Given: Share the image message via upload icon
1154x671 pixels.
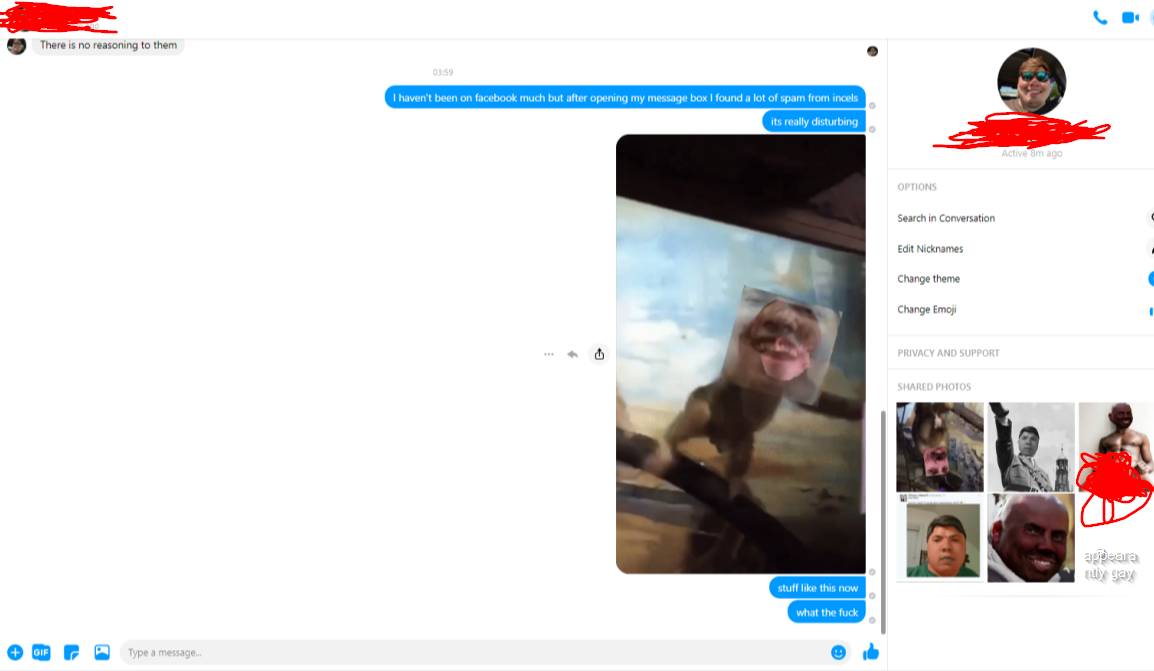Looking at the screenshot, I should 599,355.
